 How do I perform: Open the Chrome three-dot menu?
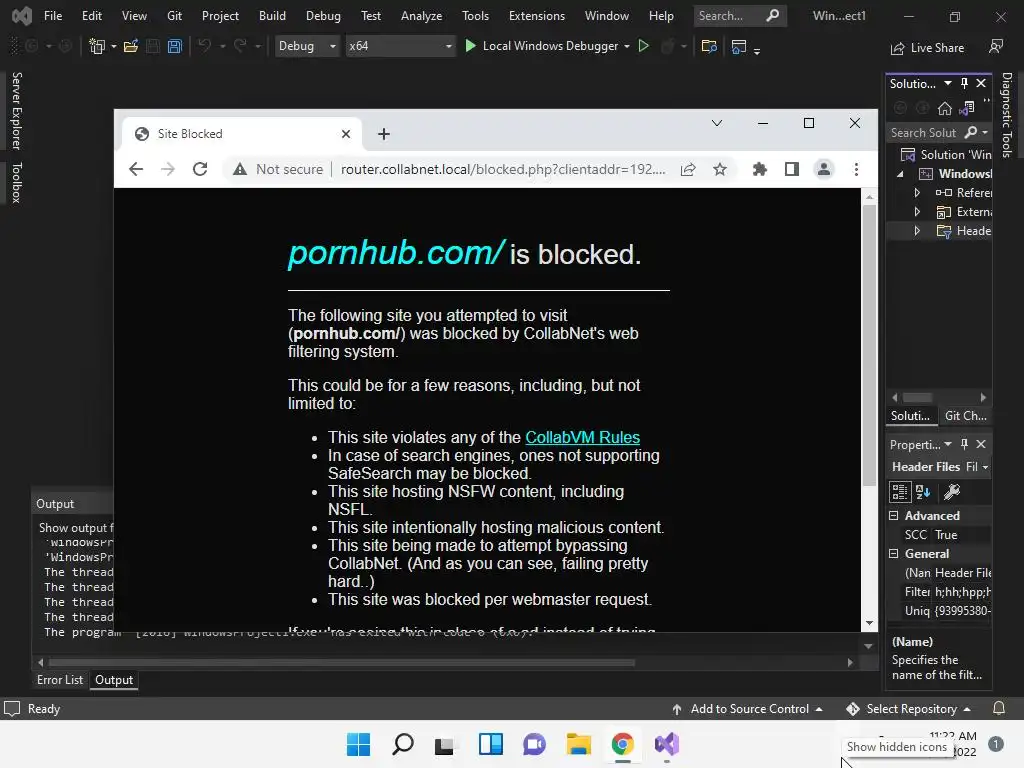(856, 170)
